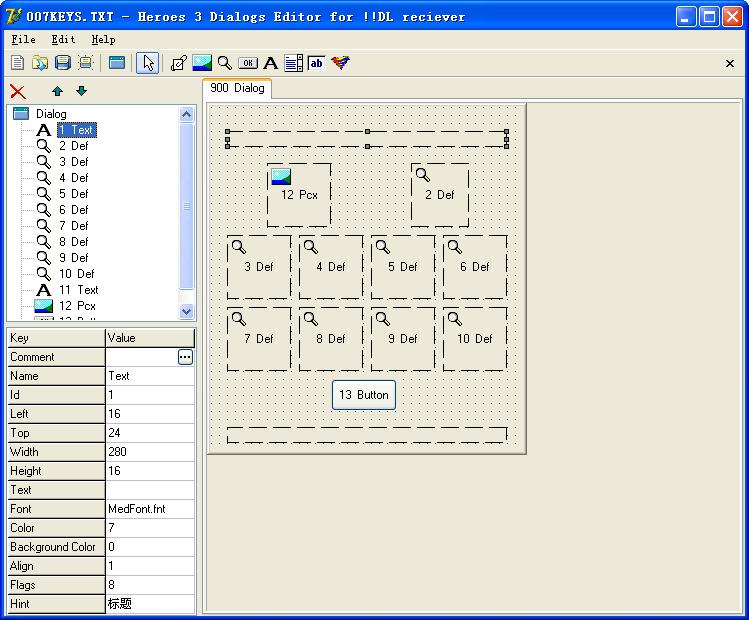Click the Save As toolbar icon
The image size is (749, 620).
coord(86,63)
